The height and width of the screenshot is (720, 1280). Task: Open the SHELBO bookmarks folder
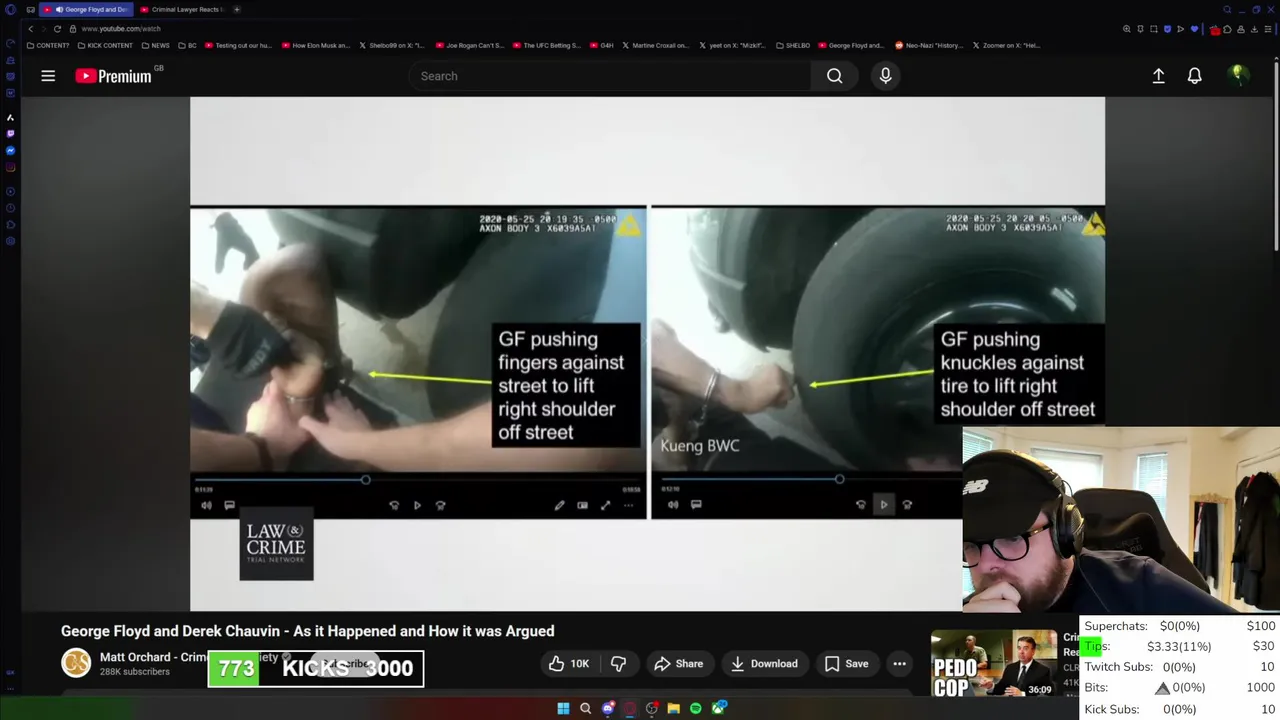click(792, 45)
